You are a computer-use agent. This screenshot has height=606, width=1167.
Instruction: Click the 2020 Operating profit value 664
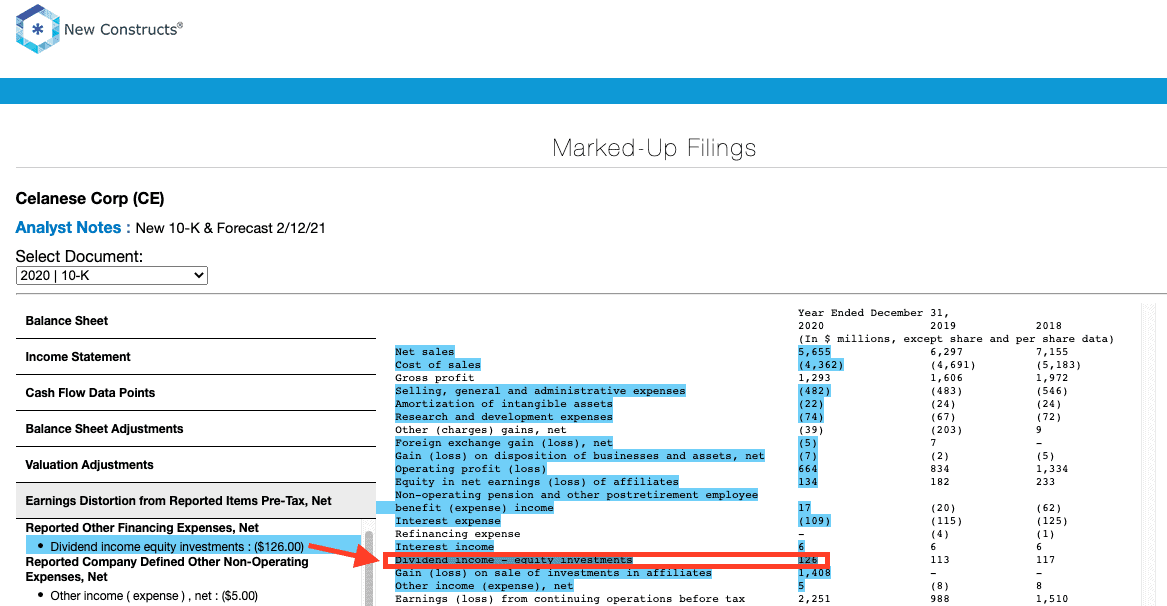coord(808,469)
